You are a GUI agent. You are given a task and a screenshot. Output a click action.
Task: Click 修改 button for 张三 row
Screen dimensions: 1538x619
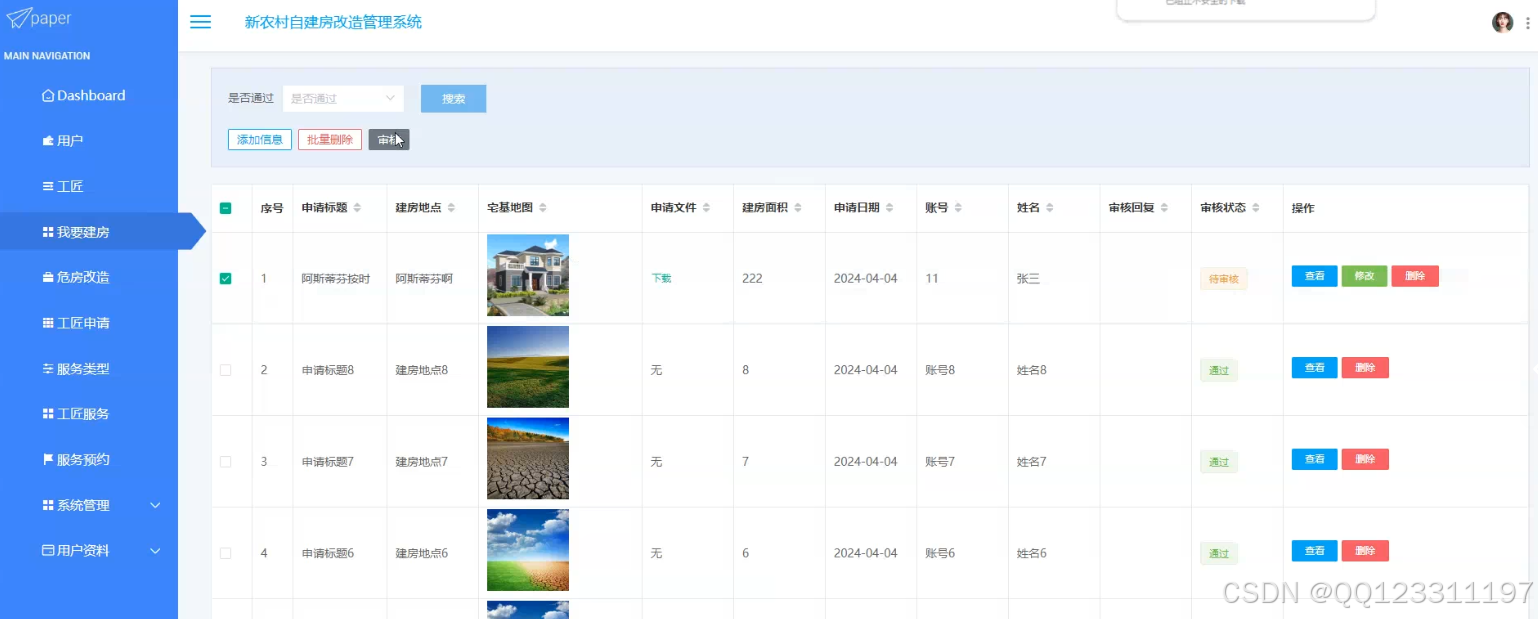1364,276
